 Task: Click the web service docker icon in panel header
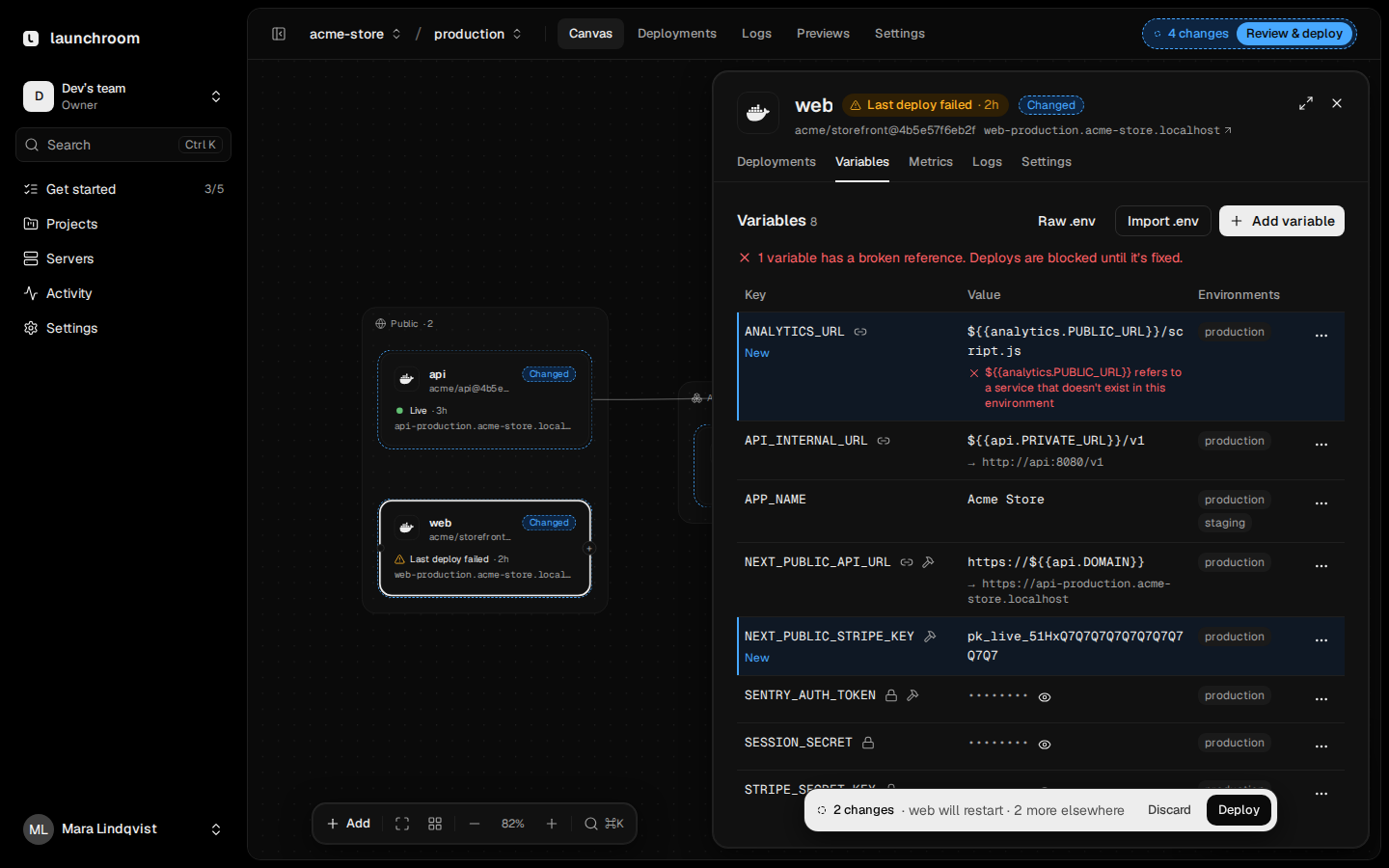click(x=758, y=113)
